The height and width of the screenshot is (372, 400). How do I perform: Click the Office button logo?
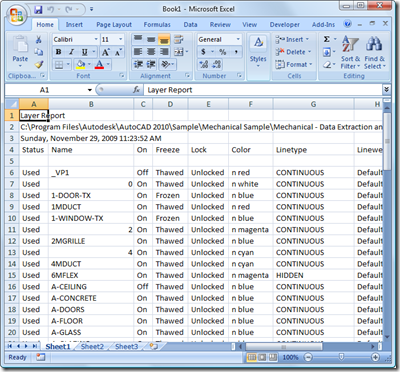point(16,15)
